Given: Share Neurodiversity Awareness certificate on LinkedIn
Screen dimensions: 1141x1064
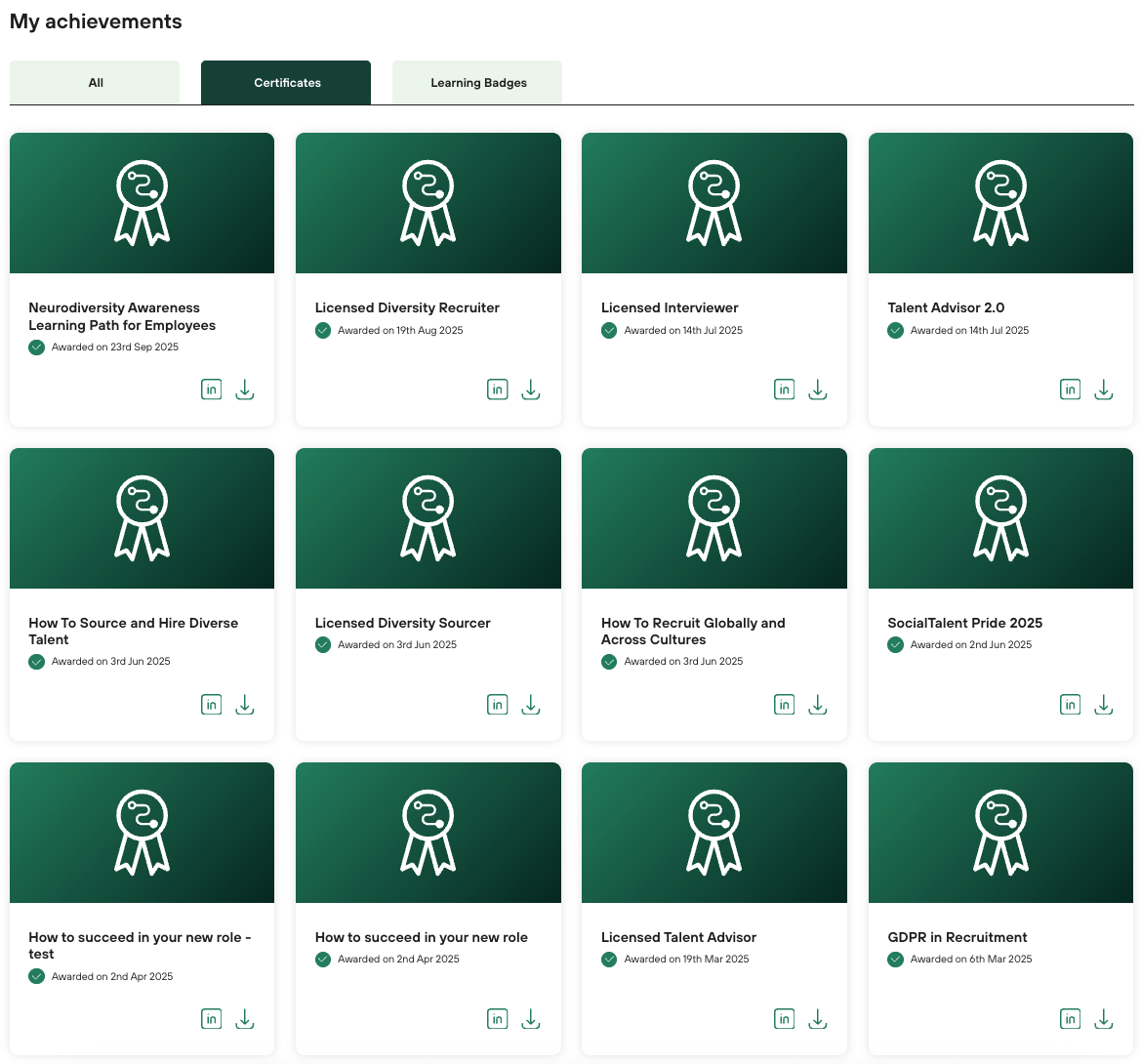Looking at the screenshot, I should pyautogui.click(x=211, y=389).
